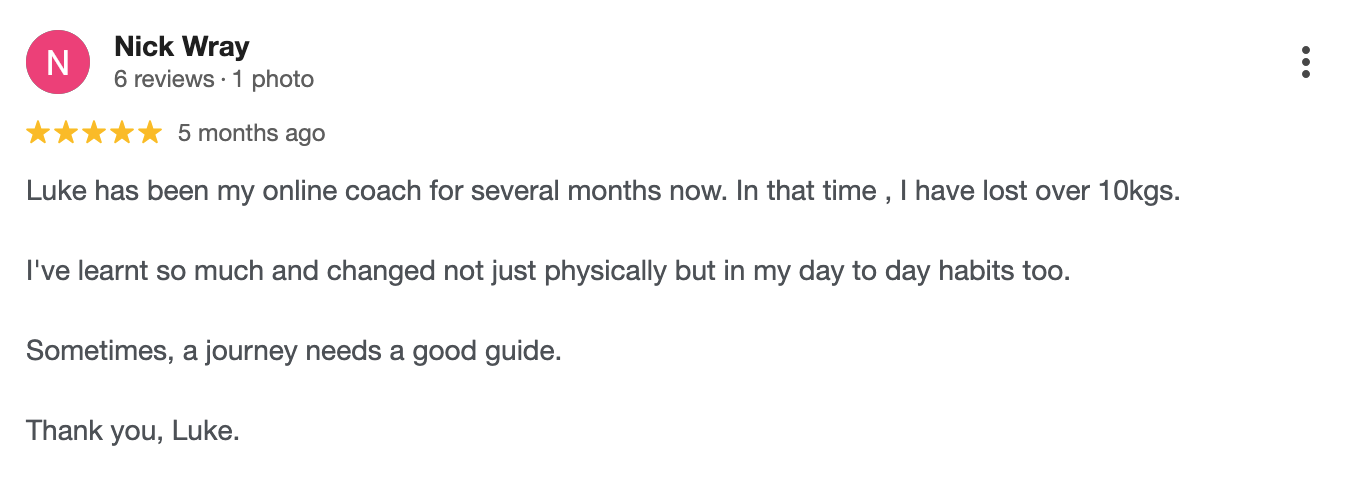Click the fourth yellow rating star
The image size is (1358, 494).
coord(122,132)
